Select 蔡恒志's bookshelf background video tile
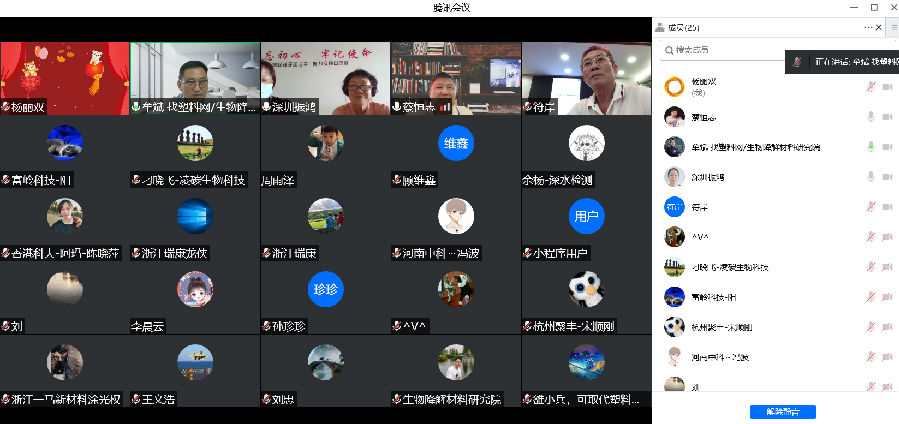Image resolution: width=899 pixels, height=424 pixels. [x=456, y=78]
